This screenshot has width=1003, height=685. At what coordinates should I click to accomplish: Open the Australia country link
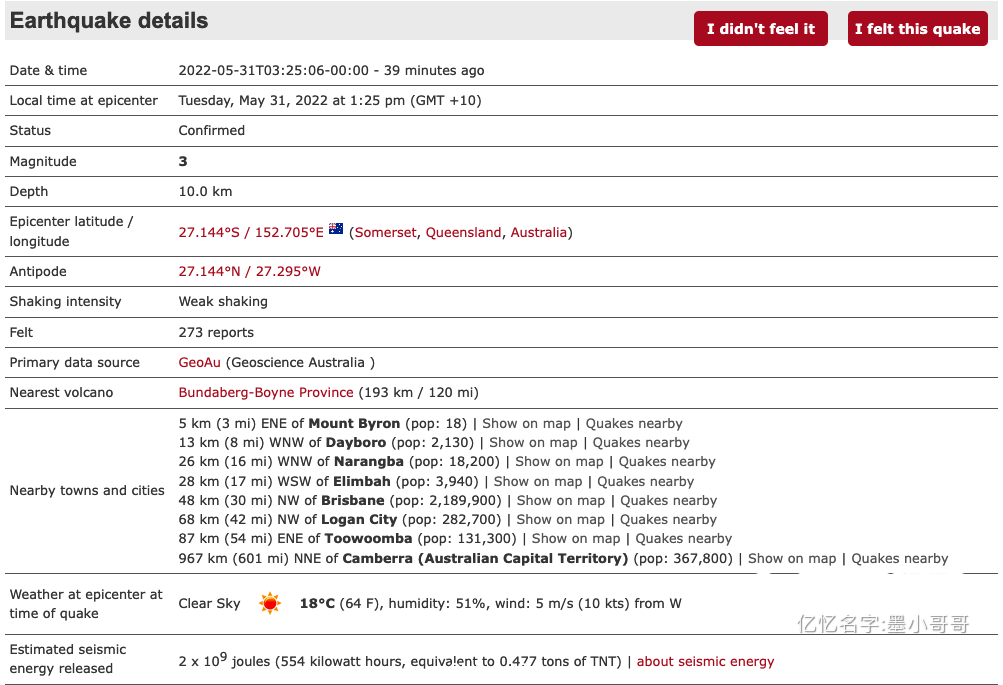click(x=539, y=232)
